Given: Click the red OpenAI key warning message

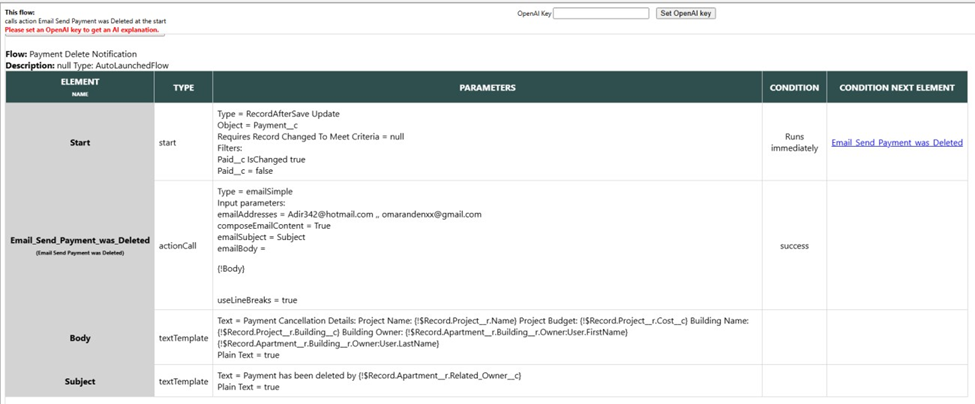Looking at the screenshot, I should (x=81, y=30).
